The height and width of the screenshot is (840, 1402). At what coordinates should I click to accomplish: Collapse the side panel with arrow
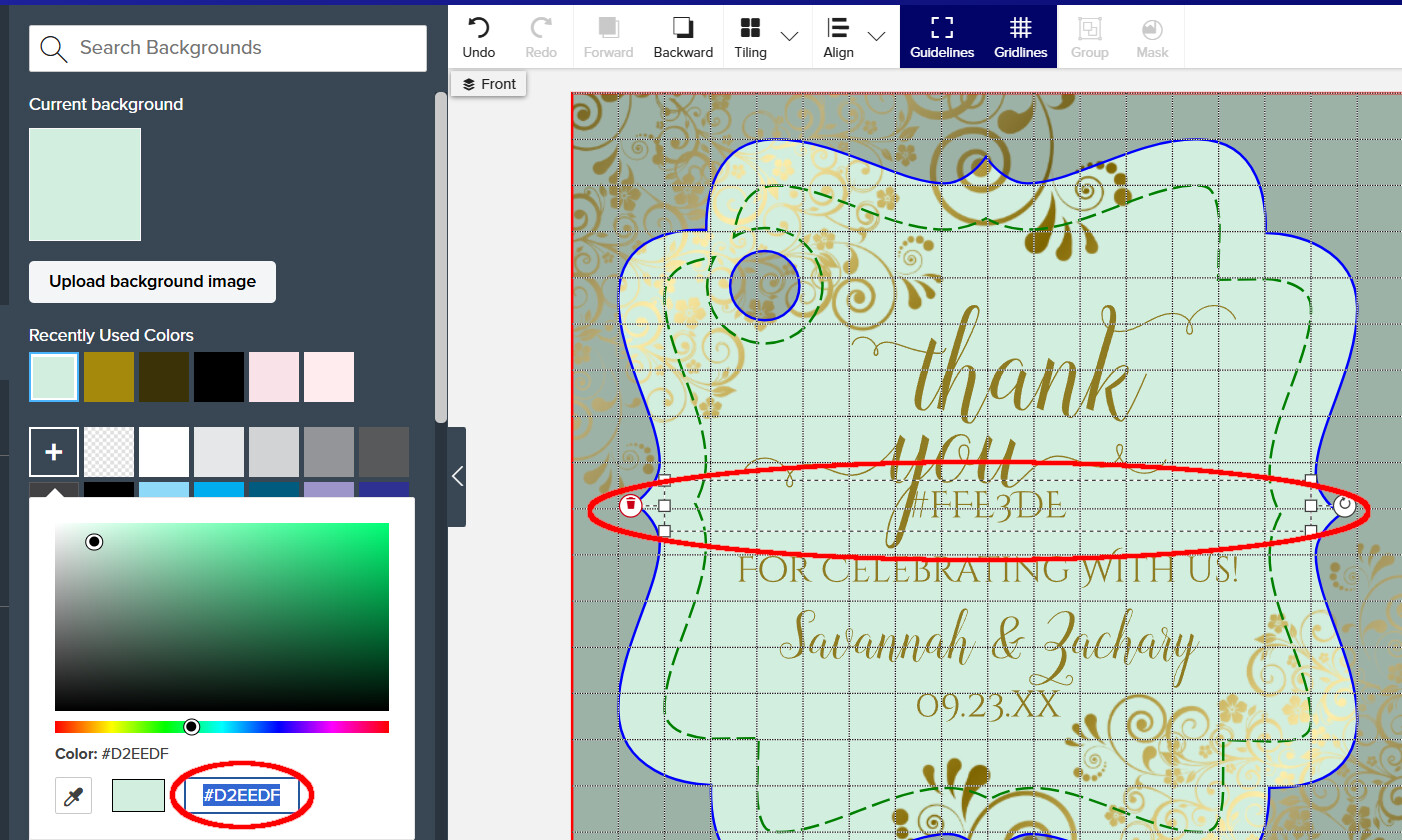pos(457,477)
